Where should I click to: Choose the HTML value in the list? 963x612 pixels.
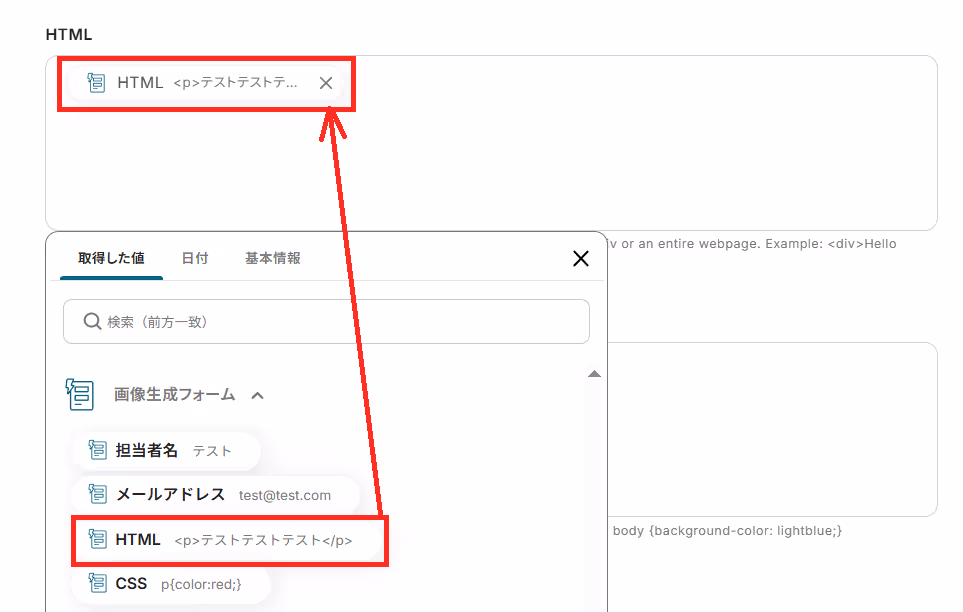pos(228,540)
